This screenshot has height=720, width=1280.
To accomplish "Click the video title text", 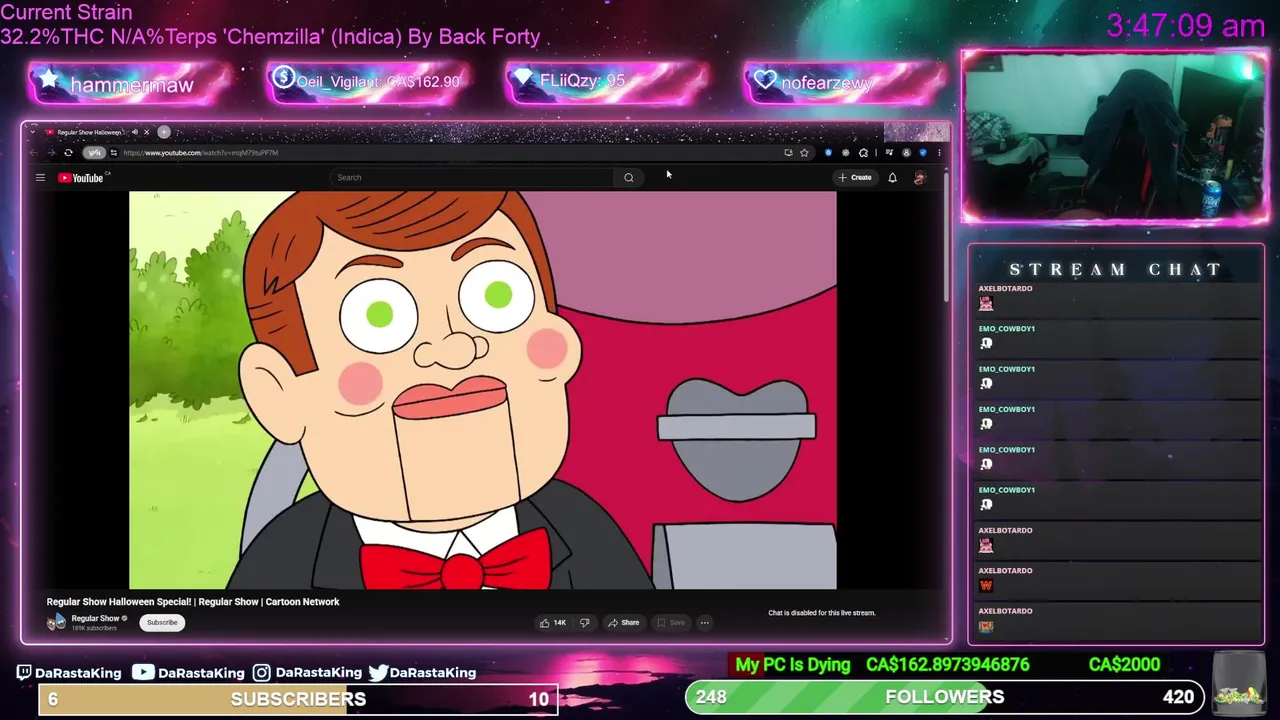I will point(193,602).
